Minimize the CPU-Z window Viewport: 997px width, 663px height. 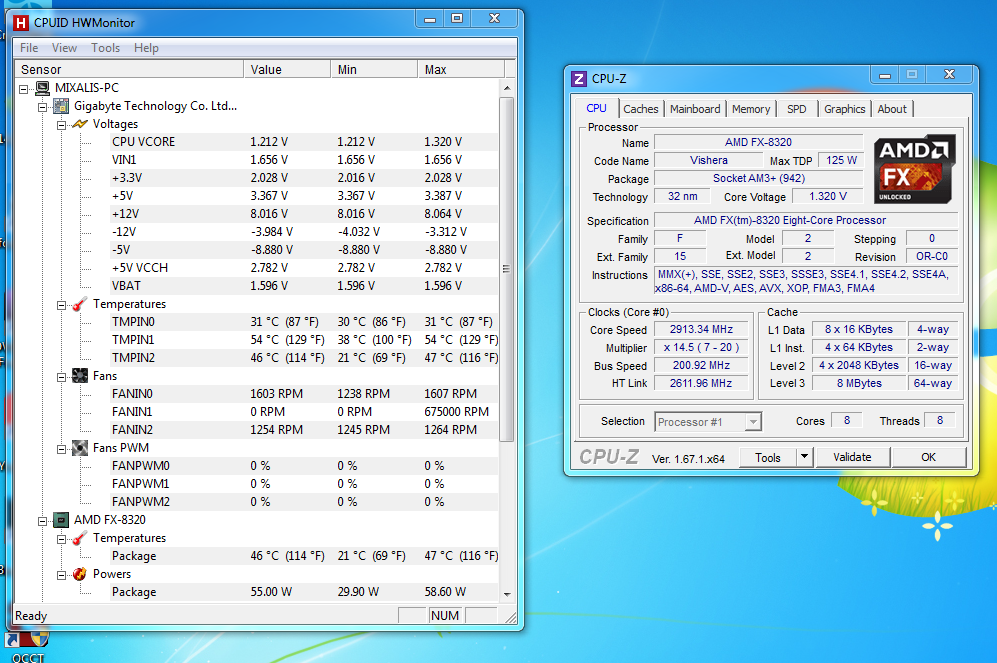pos(884,75)
